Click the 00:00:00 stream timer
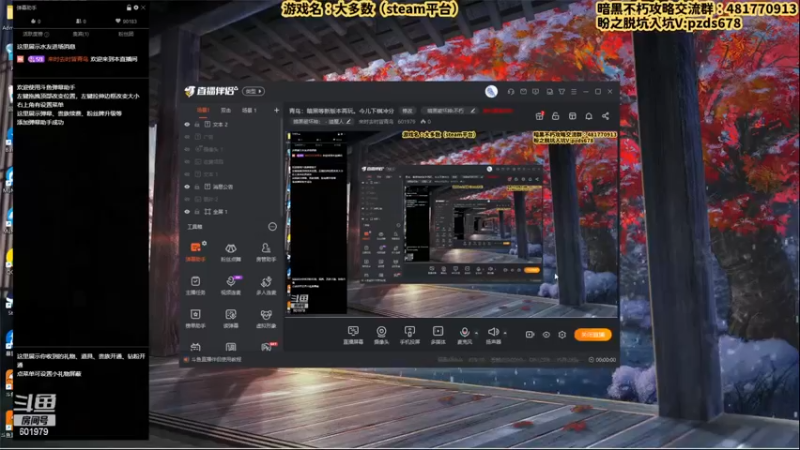The image size is (800, 450). (603, 360)
